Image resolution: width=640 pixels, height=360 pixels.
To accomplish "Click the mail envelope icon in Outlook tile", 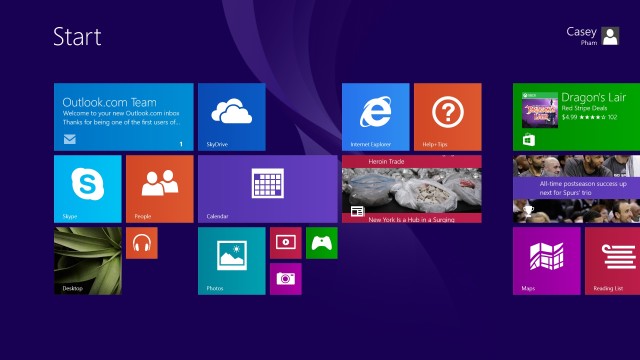I will (x=69, y=139).
